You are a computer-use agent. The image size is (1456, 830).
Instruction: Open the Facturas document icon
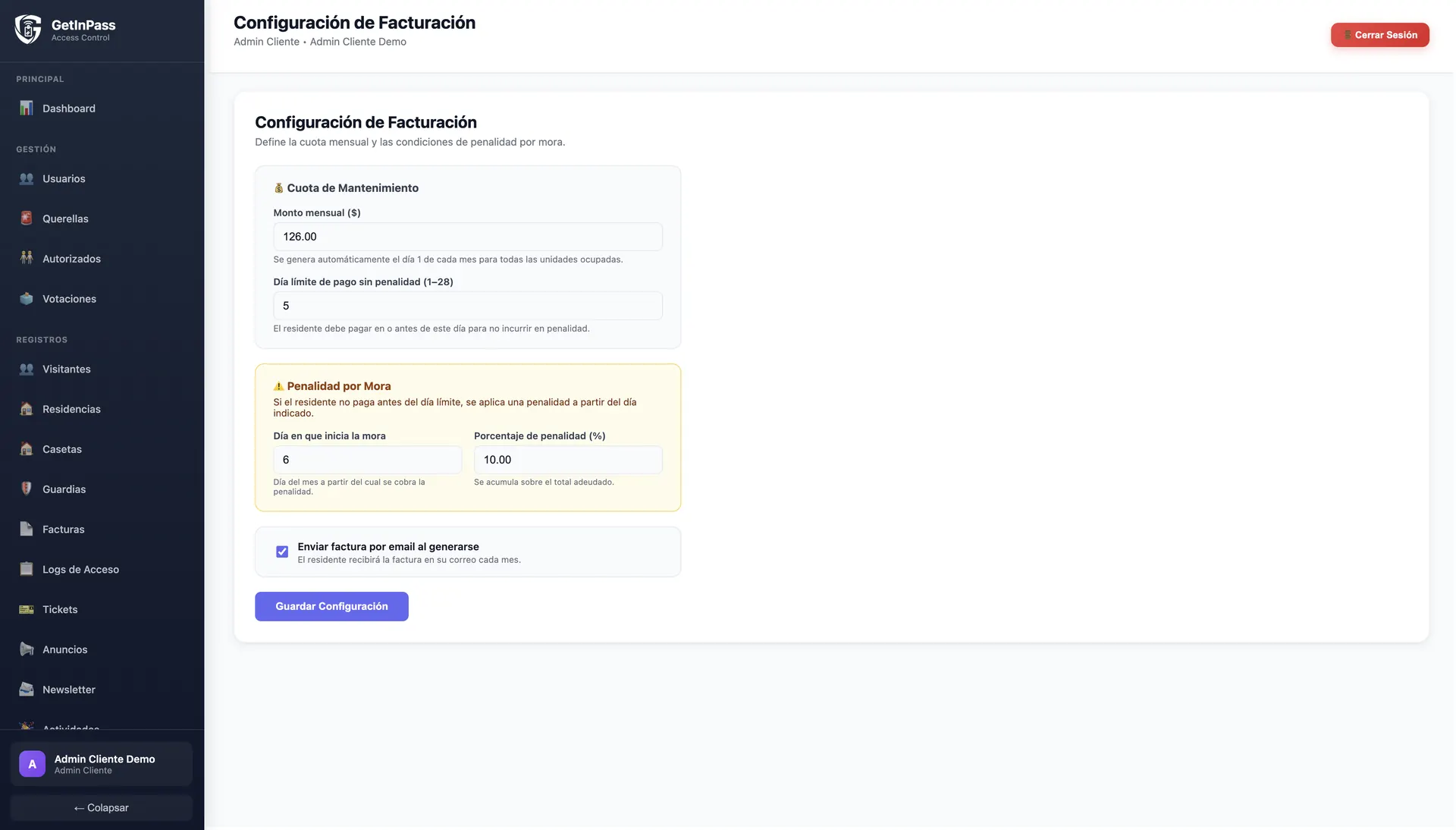[x=27, y=530]
